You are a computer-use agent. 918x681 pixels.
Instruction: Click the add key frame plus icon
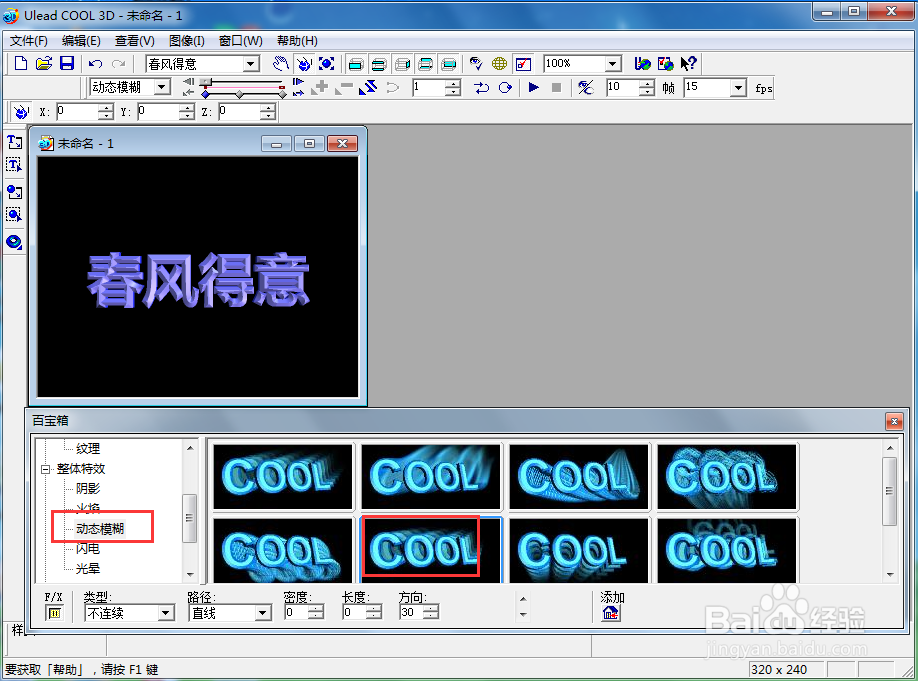point(320,87)
